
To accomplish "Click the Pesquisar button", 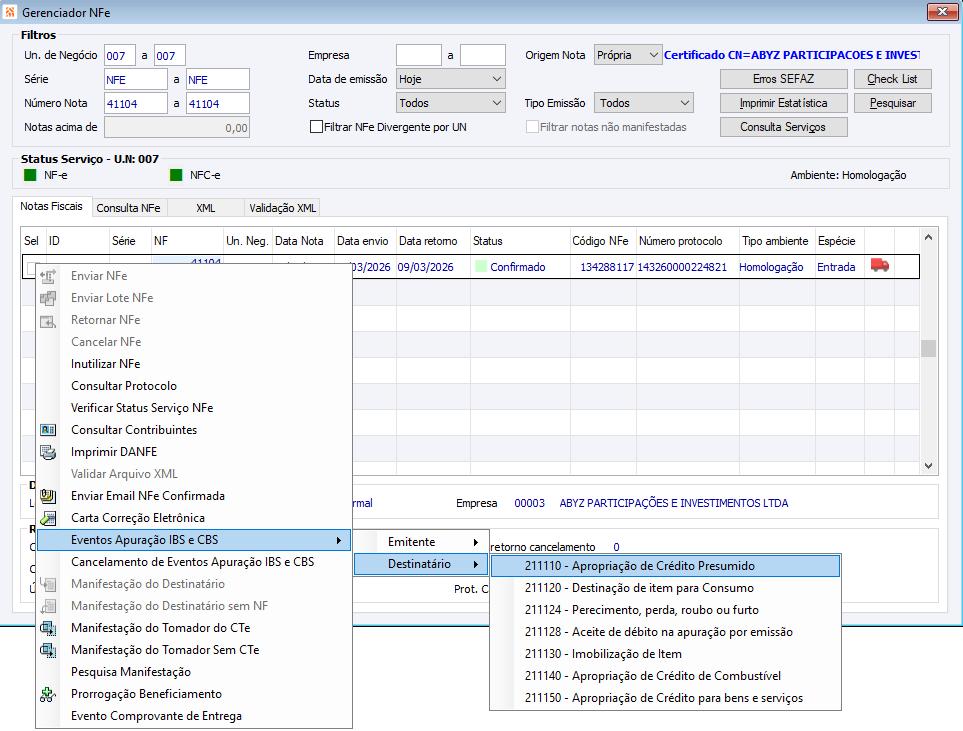I will click(x=899, y=103).
